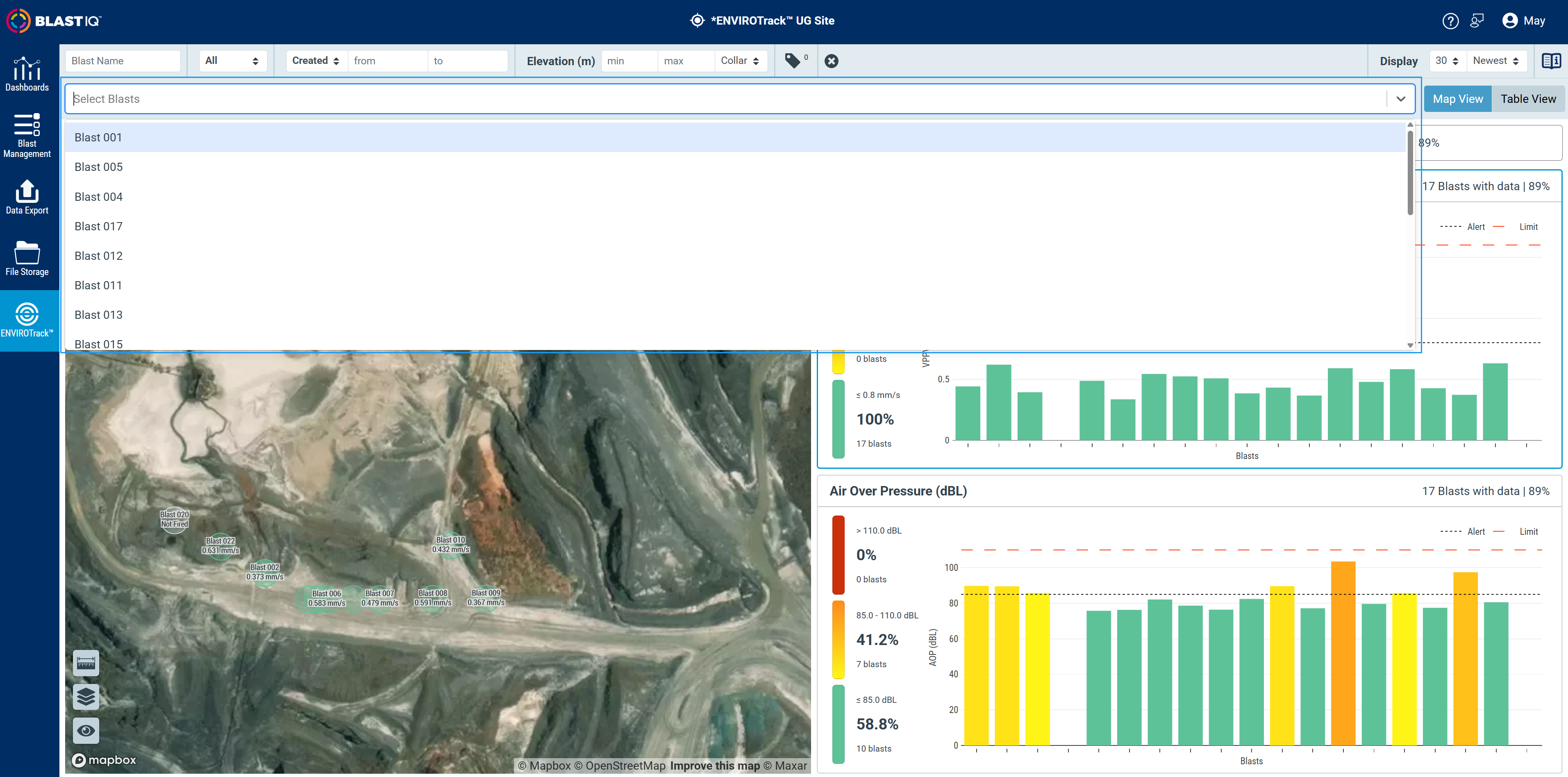1568x777 pixels.
Task: Open Blast Management from sidebar
Action: click(27, 136)
